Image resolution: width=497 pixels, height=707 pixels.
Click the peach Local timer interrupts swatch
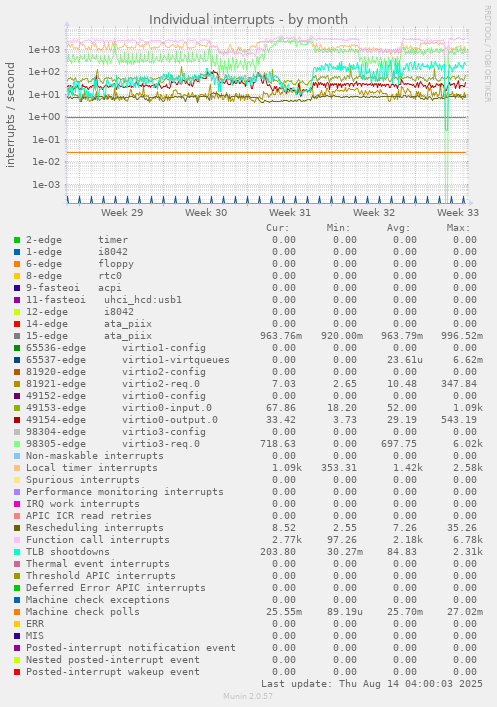(17, 468)
